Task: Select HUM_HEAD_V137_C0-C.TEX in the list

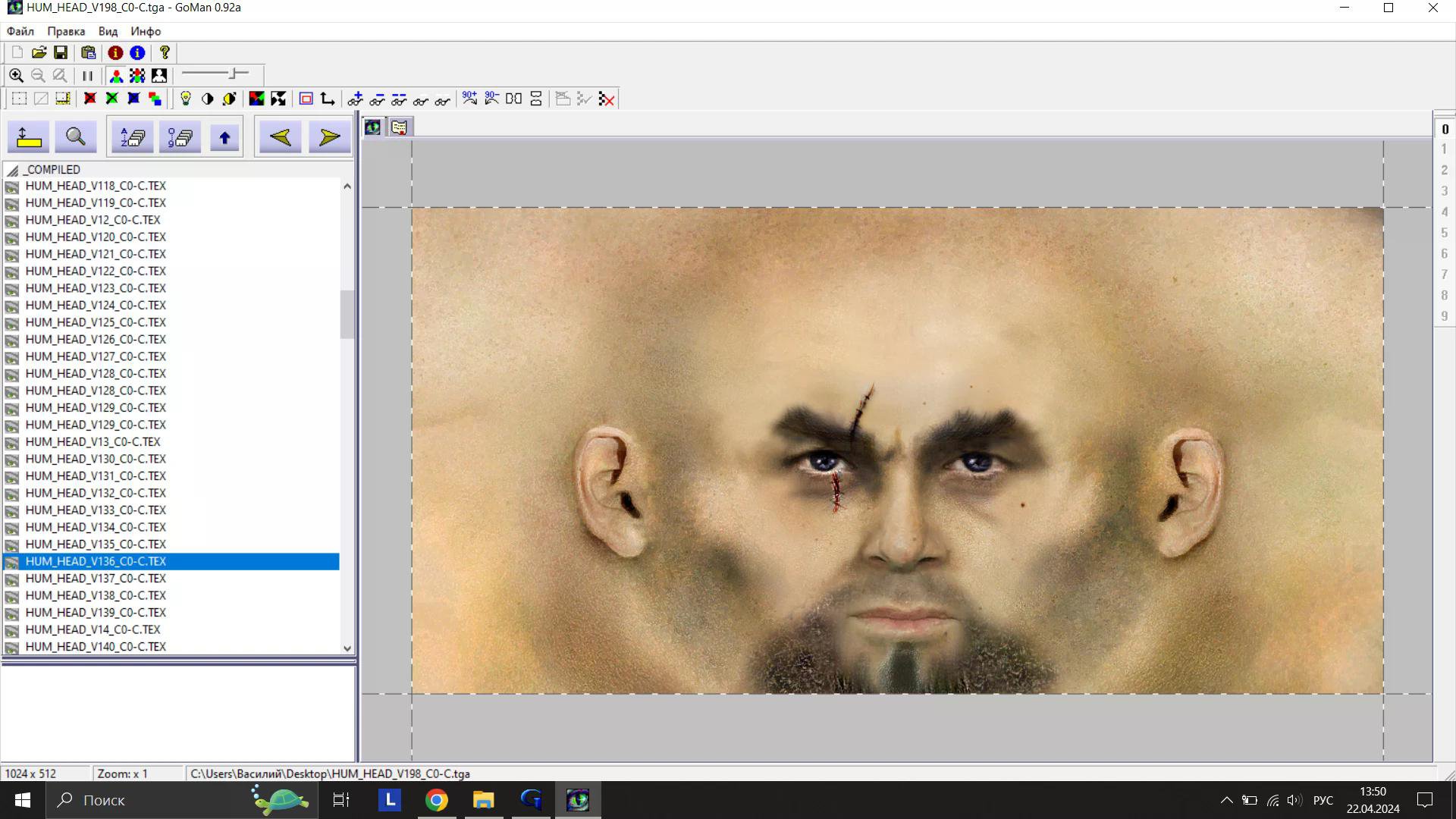Action: coord(96,579)
